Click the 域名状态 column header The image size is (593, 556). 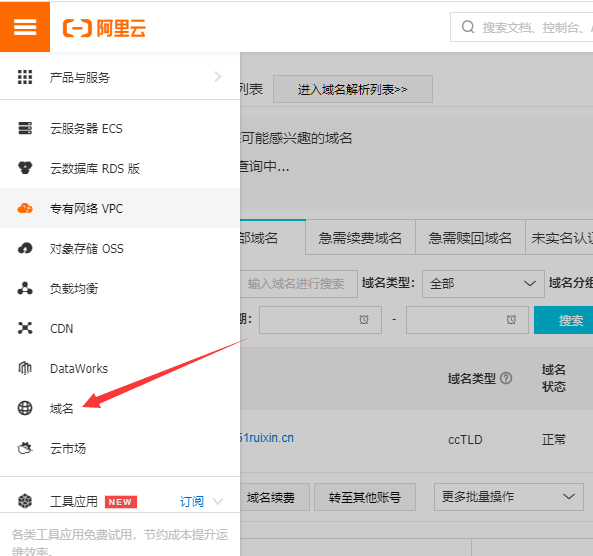pyautogui.click(x=554, y=378)
